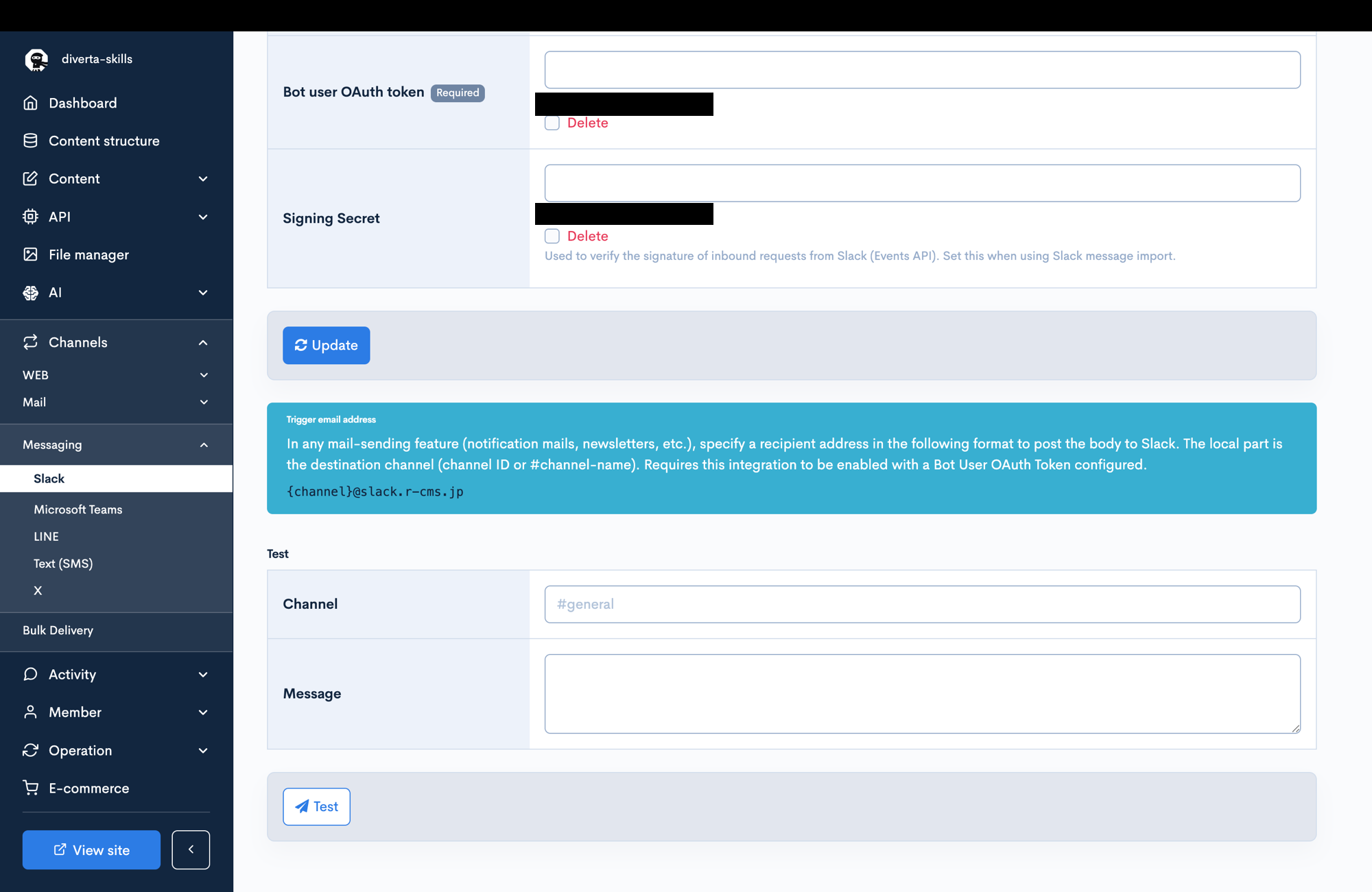Expand the Content menu chevron

[203, 179]
